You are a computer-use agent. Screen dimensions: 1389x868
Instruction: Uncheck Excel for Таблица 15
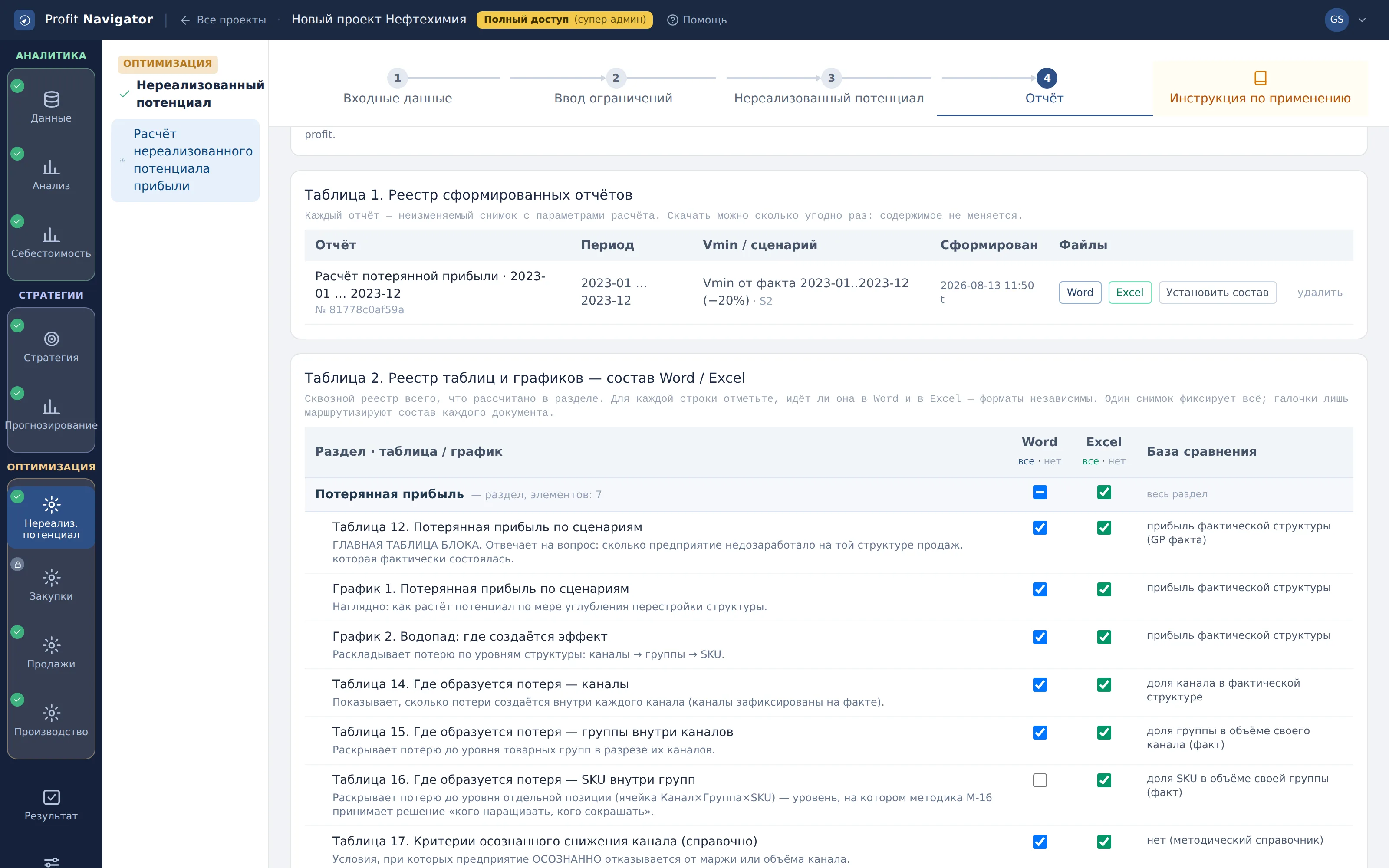pyautogui.click(x=1104, y=733)
